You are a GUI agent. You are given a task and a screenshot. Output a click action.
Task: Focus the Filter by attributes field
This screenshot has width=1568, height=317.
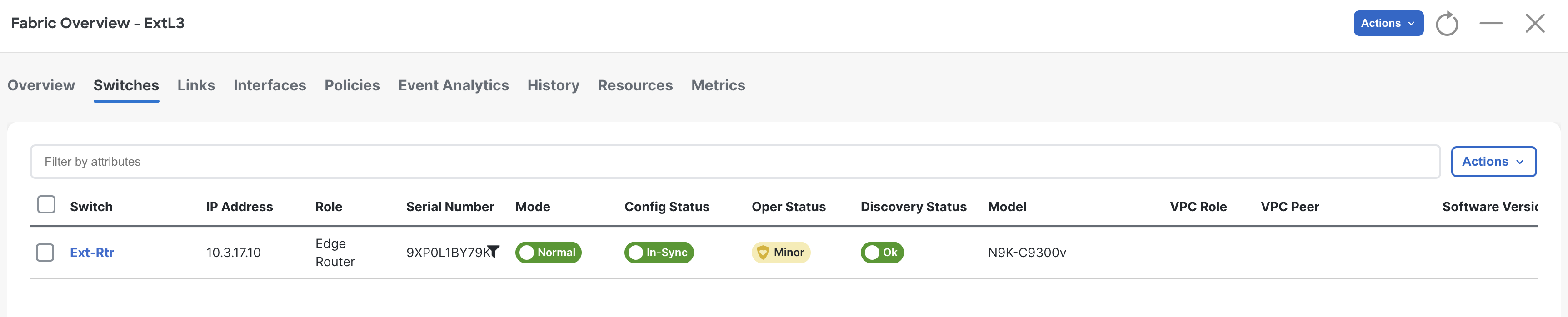pyautogui.click(x=735, y=162)
